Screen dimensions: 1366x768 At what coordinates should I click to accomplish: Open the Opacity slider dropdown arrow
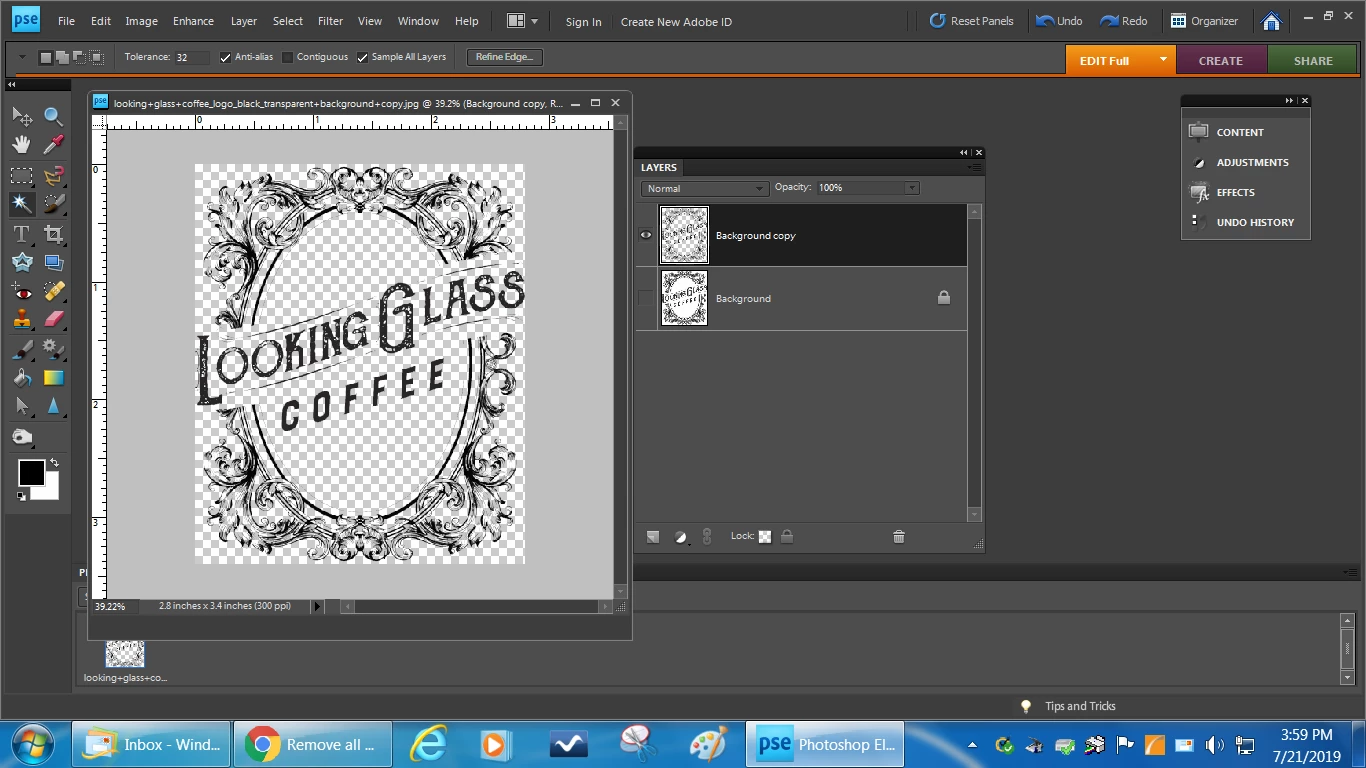(x=911, y=188)
